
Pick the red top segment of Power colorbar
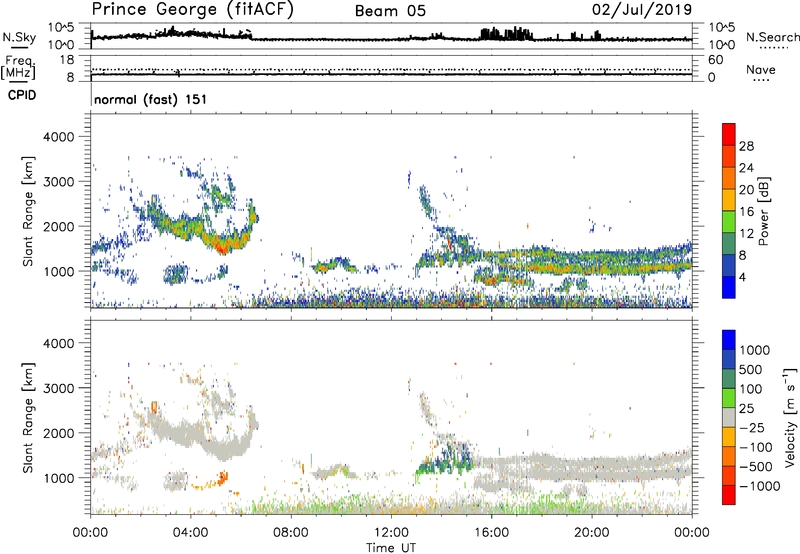(x=729, y=134)
